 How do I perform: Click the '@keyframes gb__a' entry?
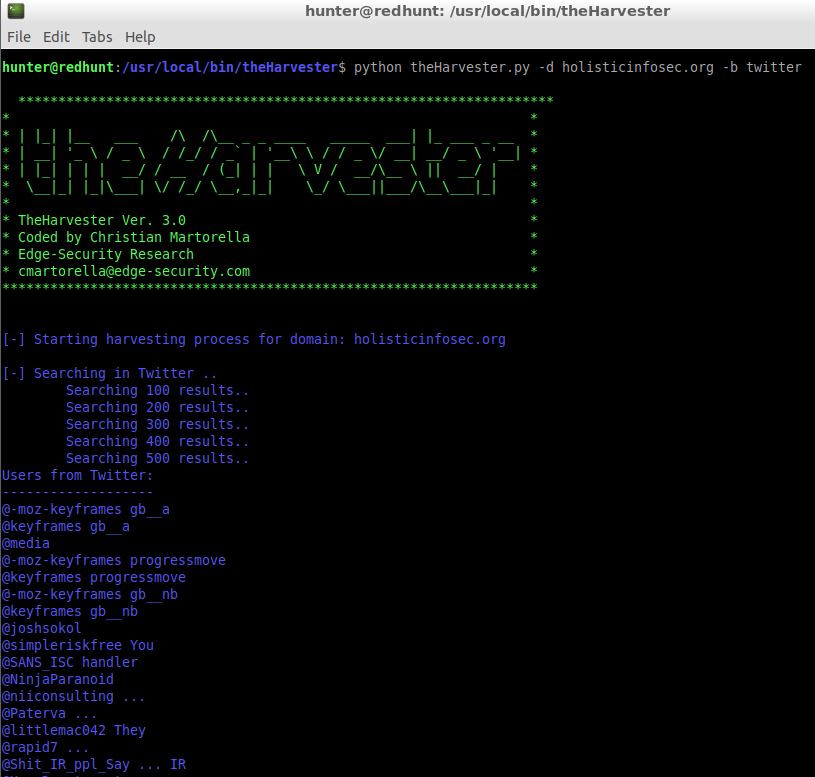click(x=65, y=526)
